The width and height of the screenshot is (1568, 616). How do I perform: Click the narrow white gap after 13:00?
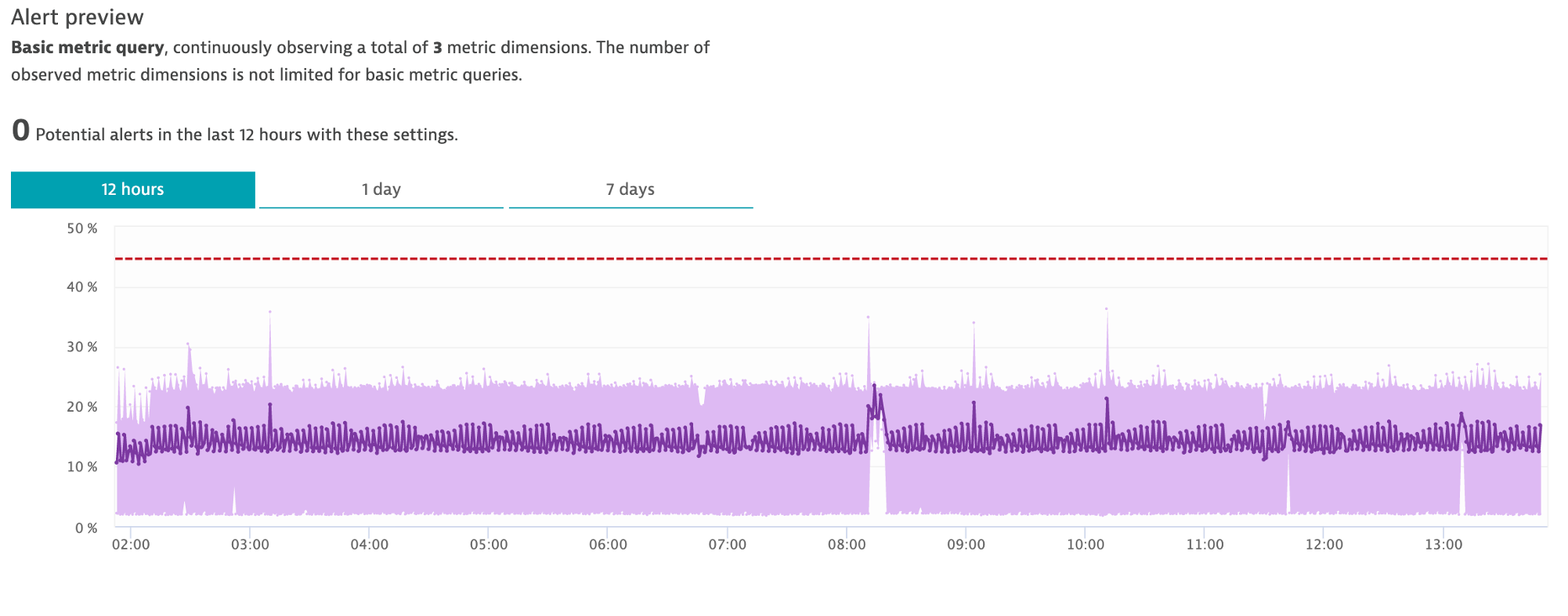(x=1462, y=485)
